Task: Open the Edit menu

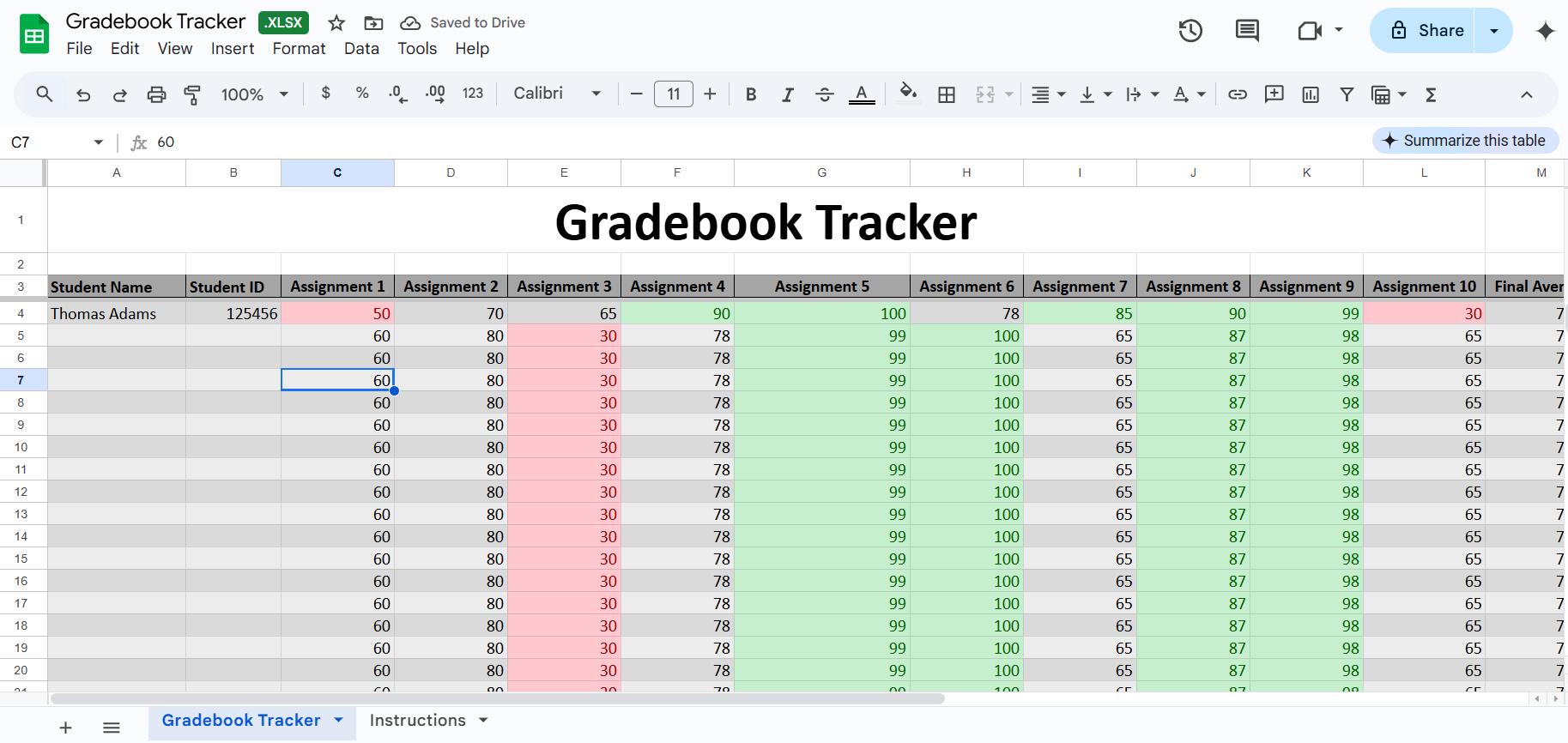Action: point(124,49)
